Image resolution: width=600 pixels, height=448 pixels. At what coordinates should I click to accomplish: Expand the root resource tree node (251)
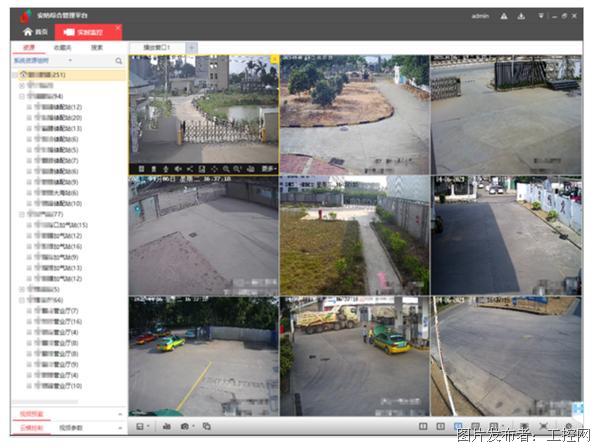click(x=16, y=75)
